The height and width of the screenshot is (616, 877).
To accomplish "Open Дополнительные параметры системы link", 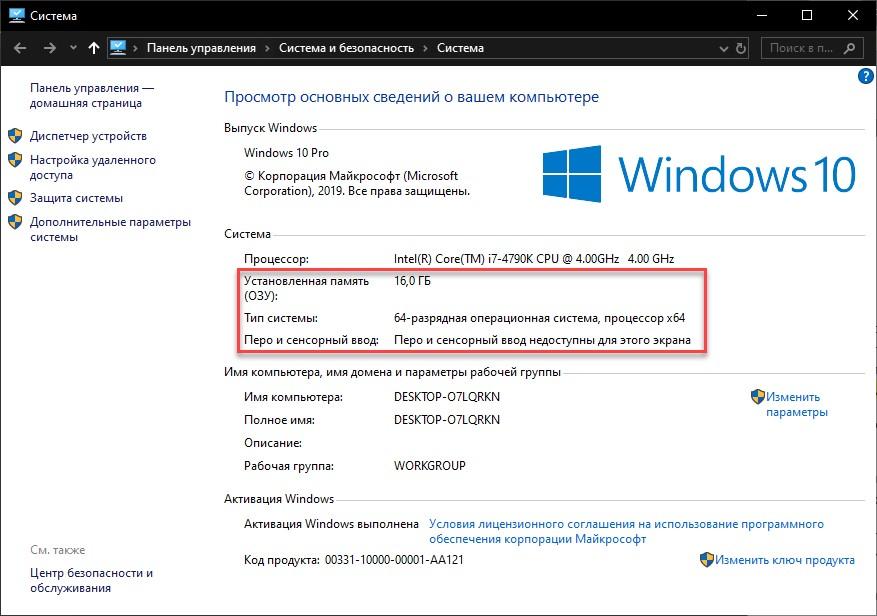I will click(110, 229).
